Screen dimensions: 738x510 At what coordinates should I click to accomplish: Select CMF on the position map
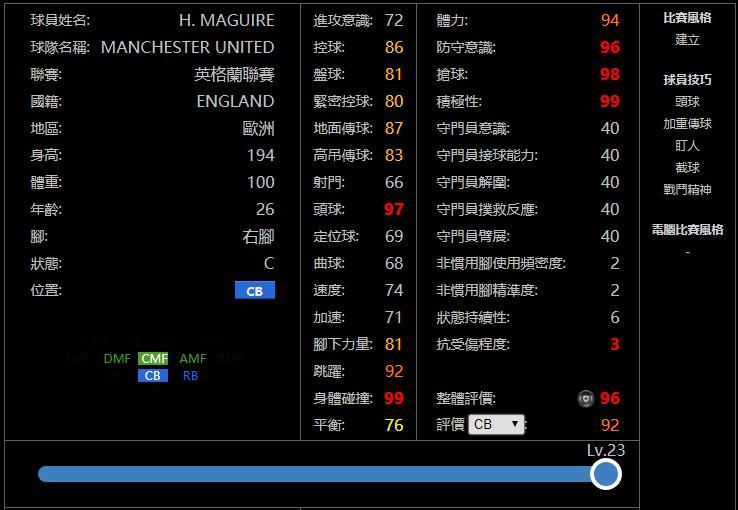[x=153, y=359]
